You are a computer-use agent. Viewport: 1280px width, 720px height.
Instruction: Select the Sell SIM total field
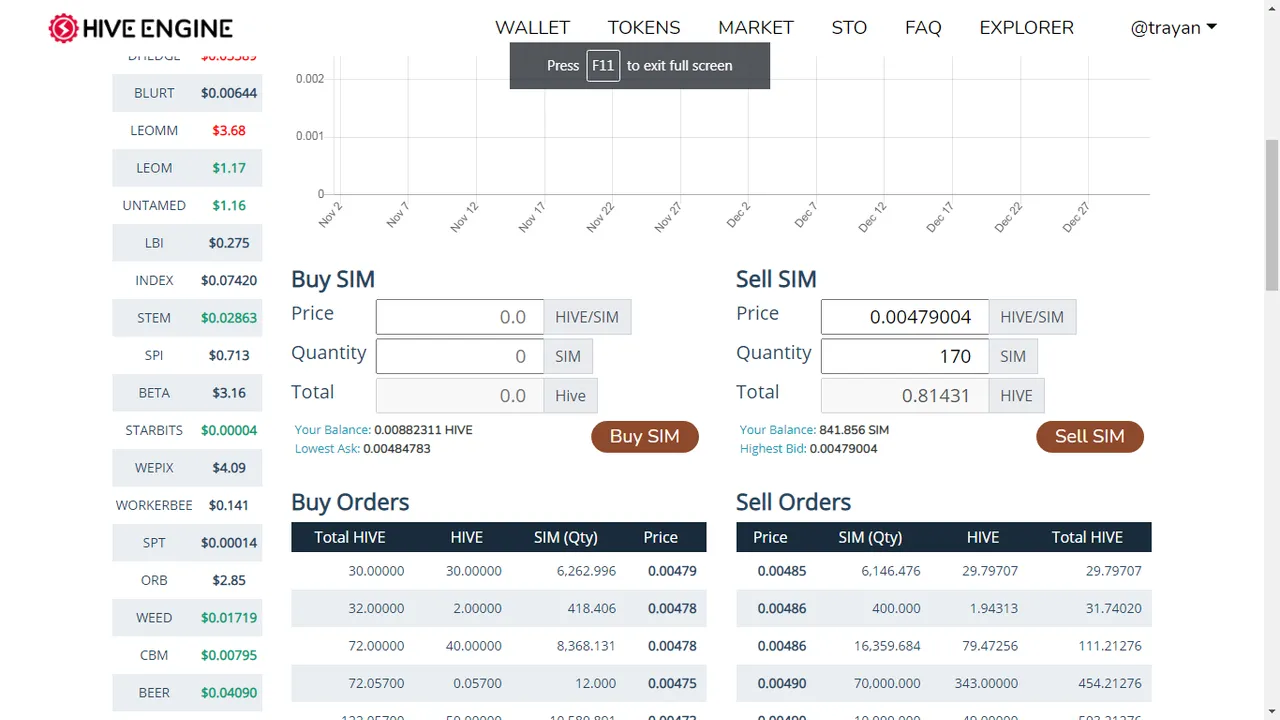[905, 396]
